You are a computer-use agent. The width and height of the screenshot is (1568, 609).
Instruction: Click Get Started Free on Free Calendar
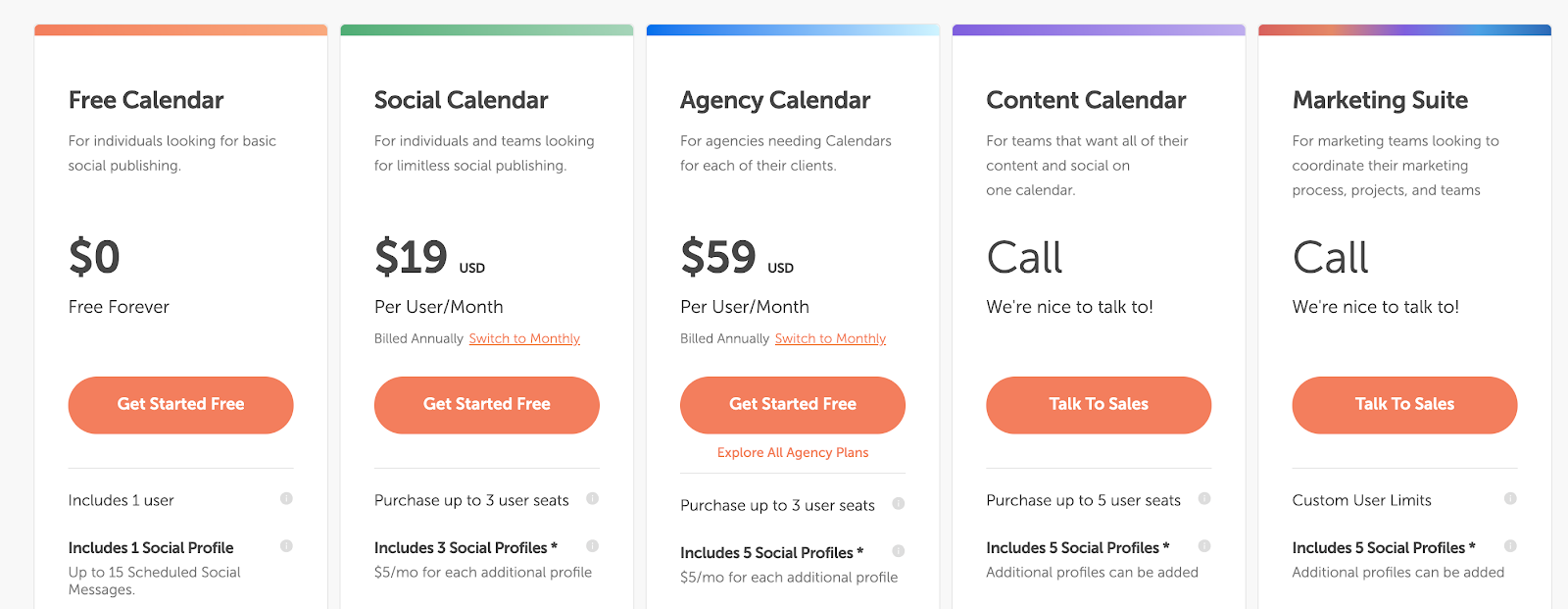coord(180,404)
